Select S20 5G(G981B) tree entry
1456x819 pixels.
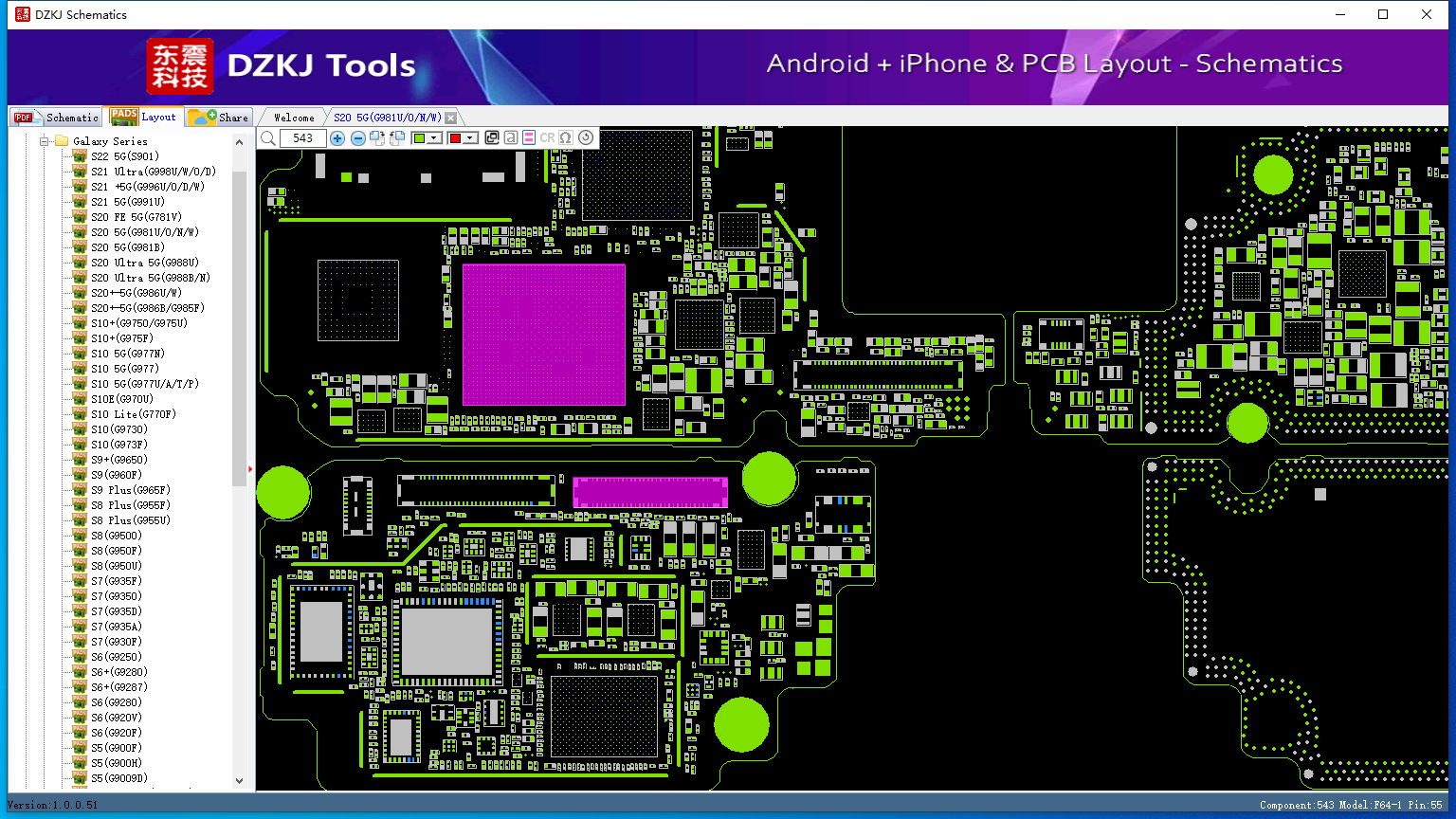click(x=128, y=247)
